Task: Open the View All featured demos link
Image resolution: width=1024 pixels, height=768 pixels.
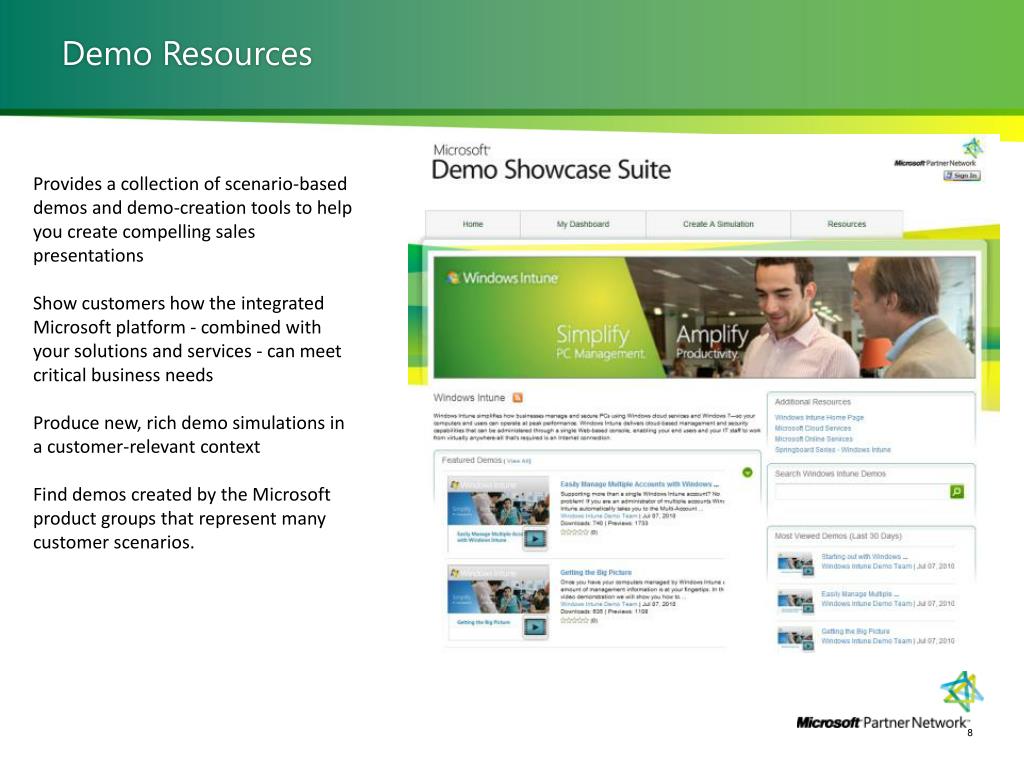Action: (519, 461)
